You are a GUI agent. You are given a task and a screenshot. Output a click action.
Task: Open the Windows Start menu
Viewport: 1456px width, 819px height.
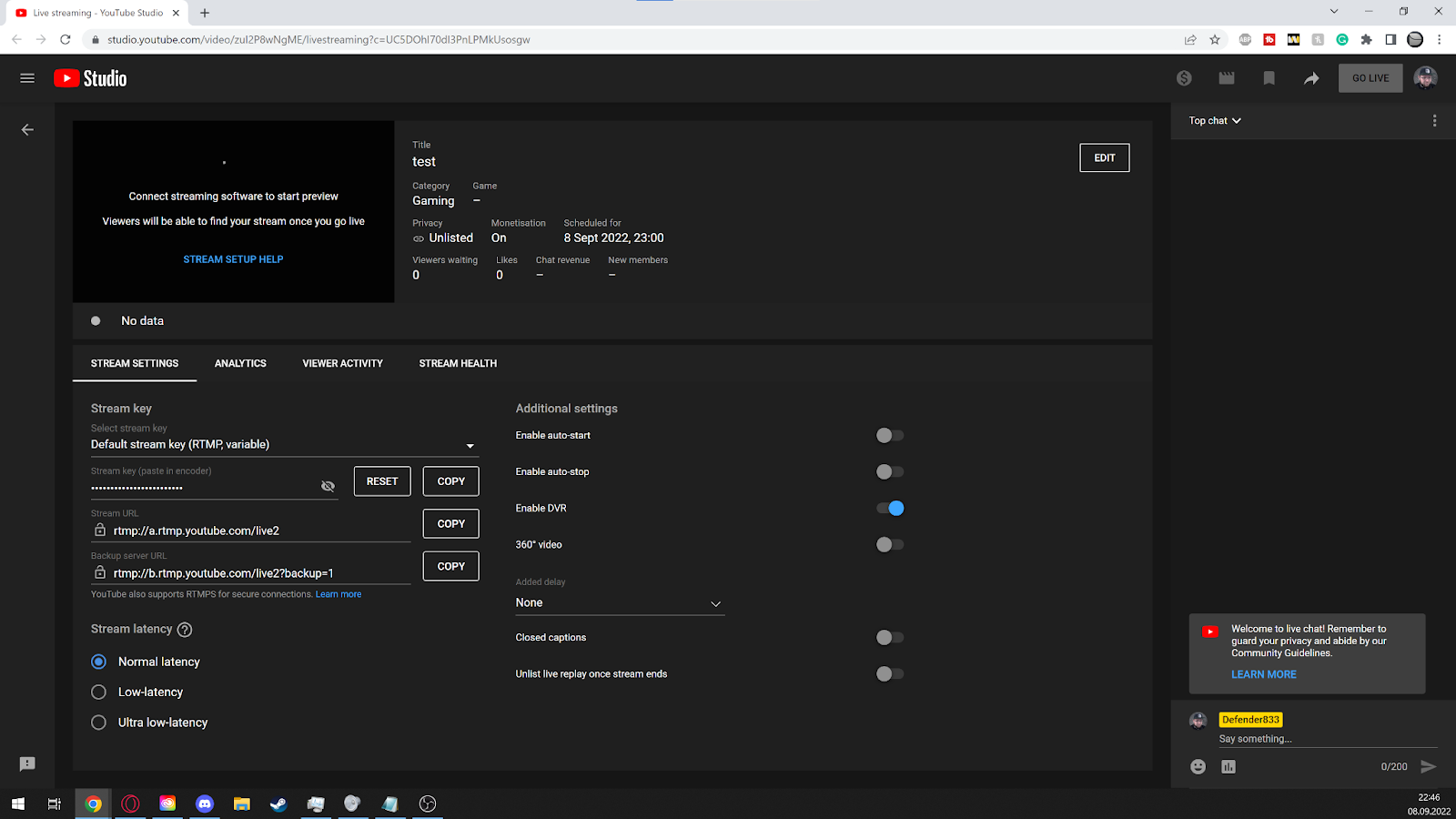coord(18,804)
